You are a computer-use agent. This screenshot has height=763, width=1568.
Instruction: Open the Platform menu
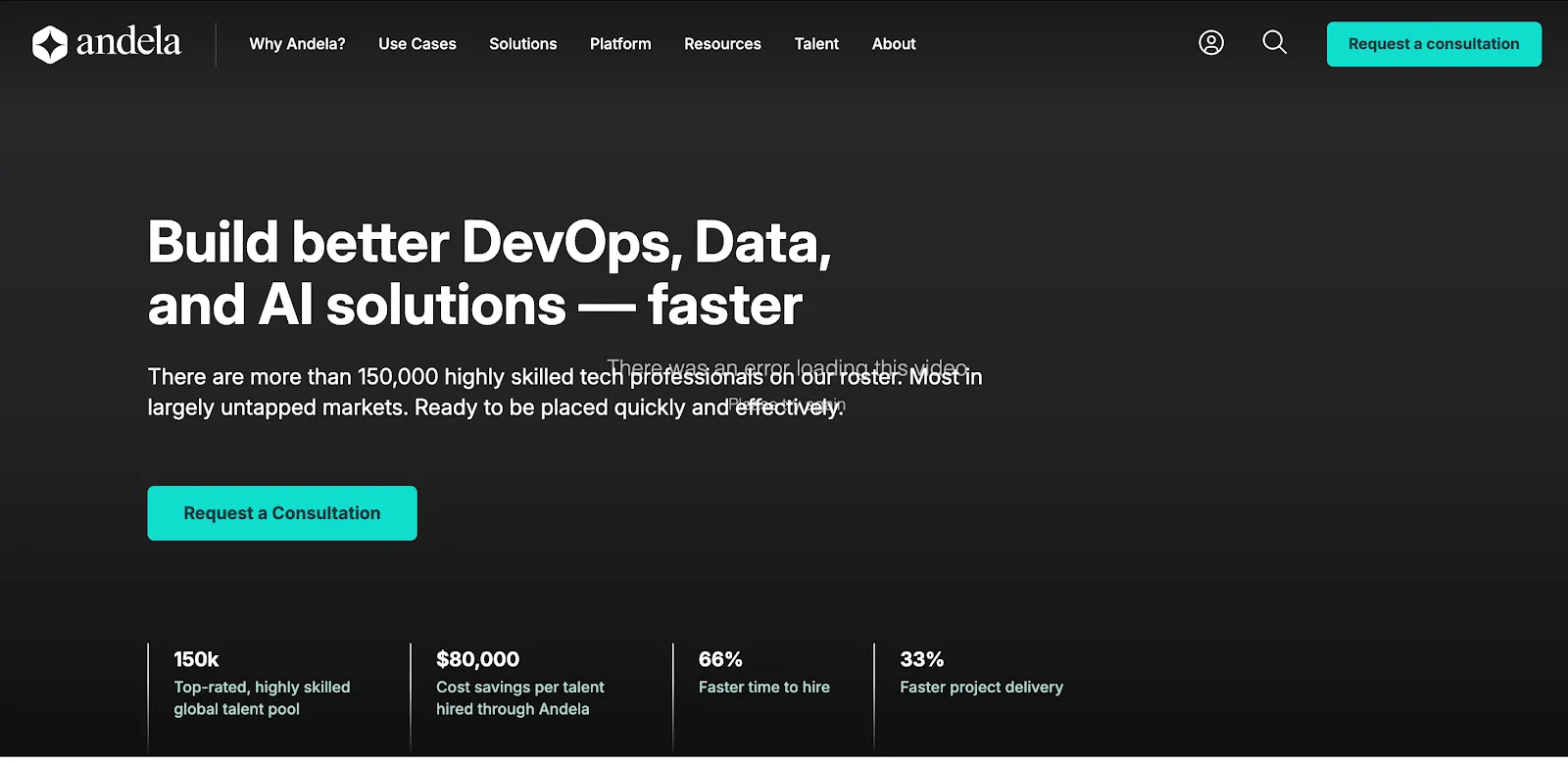[620, 44]
